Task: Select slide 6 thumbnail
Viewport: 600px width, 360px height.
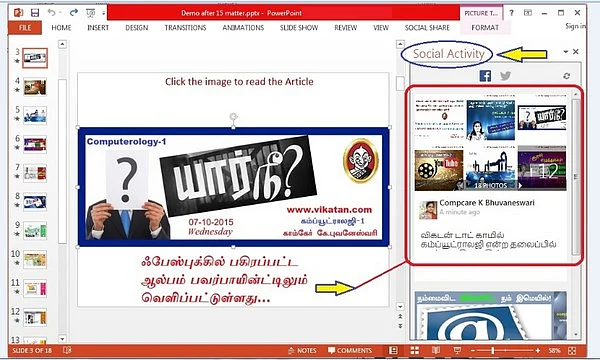Action: [x=35, y=144]
